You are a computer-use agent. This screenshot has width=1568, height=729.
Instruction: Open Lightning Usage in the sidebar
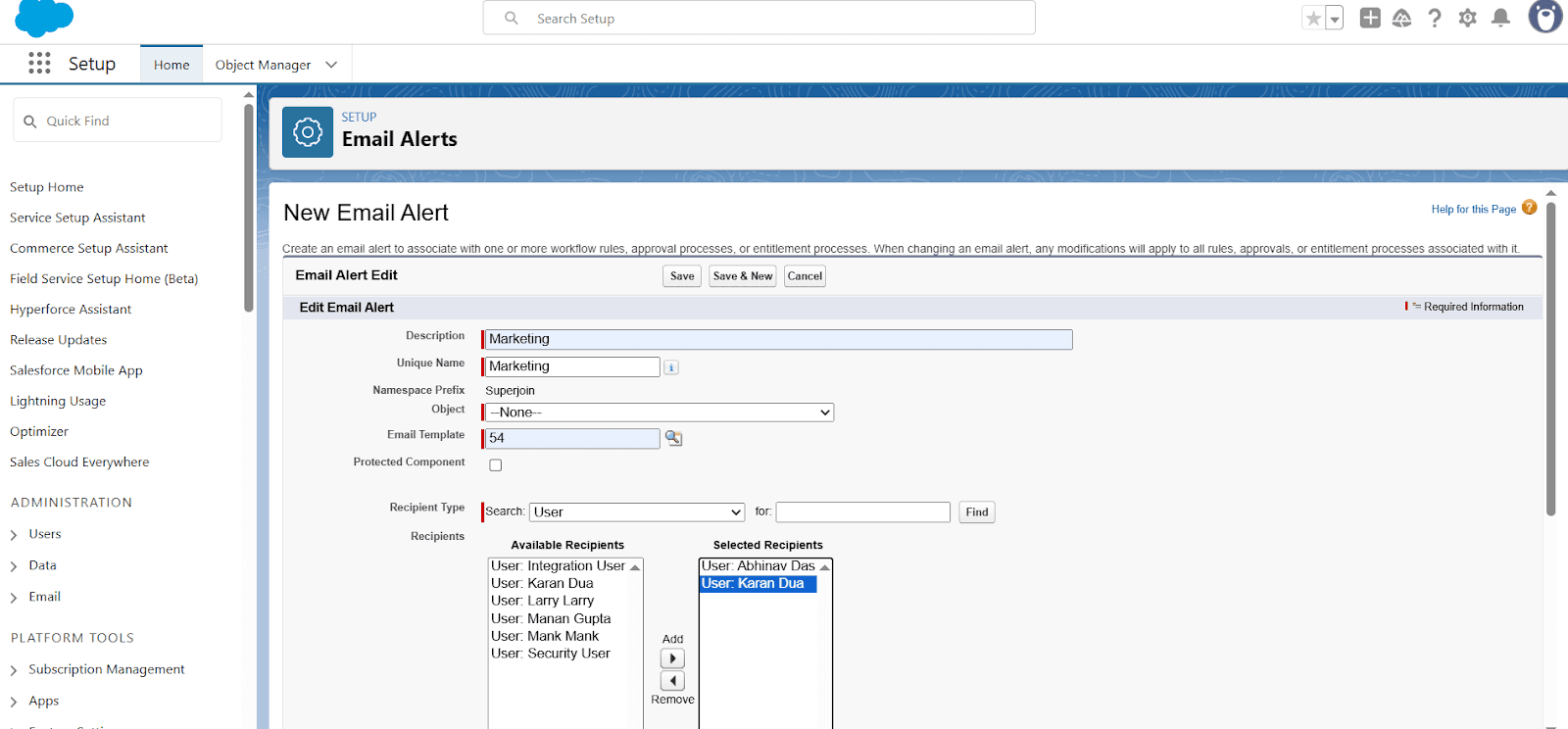tap(58, 401)
